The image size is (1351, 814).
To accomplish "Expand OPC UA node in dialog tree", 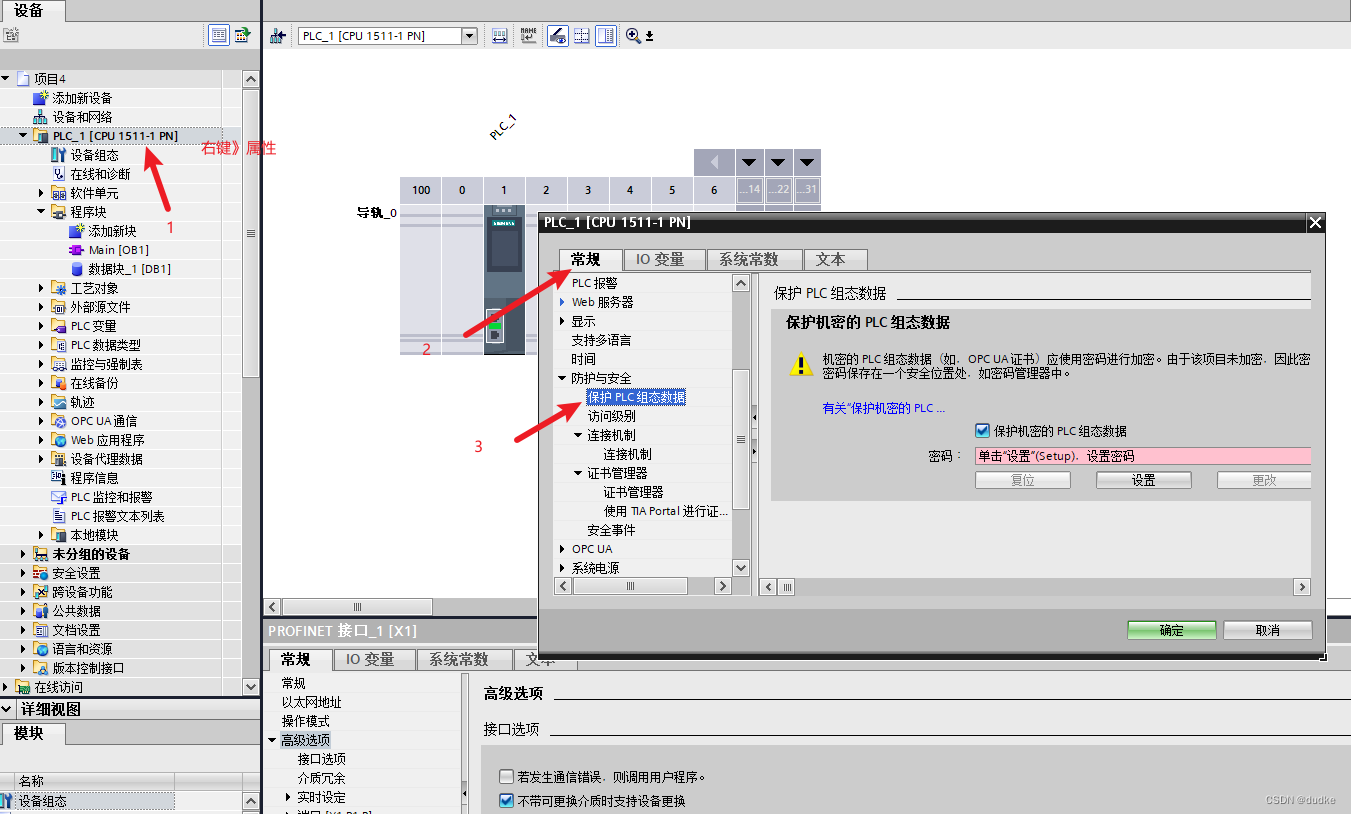I will point(562,549).
